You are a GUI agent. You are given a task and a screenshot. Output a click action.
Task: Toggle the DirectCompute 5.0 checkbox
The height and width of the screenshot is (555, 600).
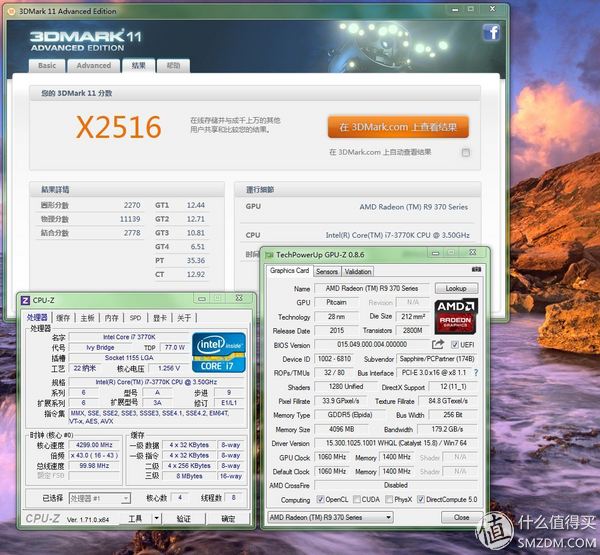coord(421,500)
